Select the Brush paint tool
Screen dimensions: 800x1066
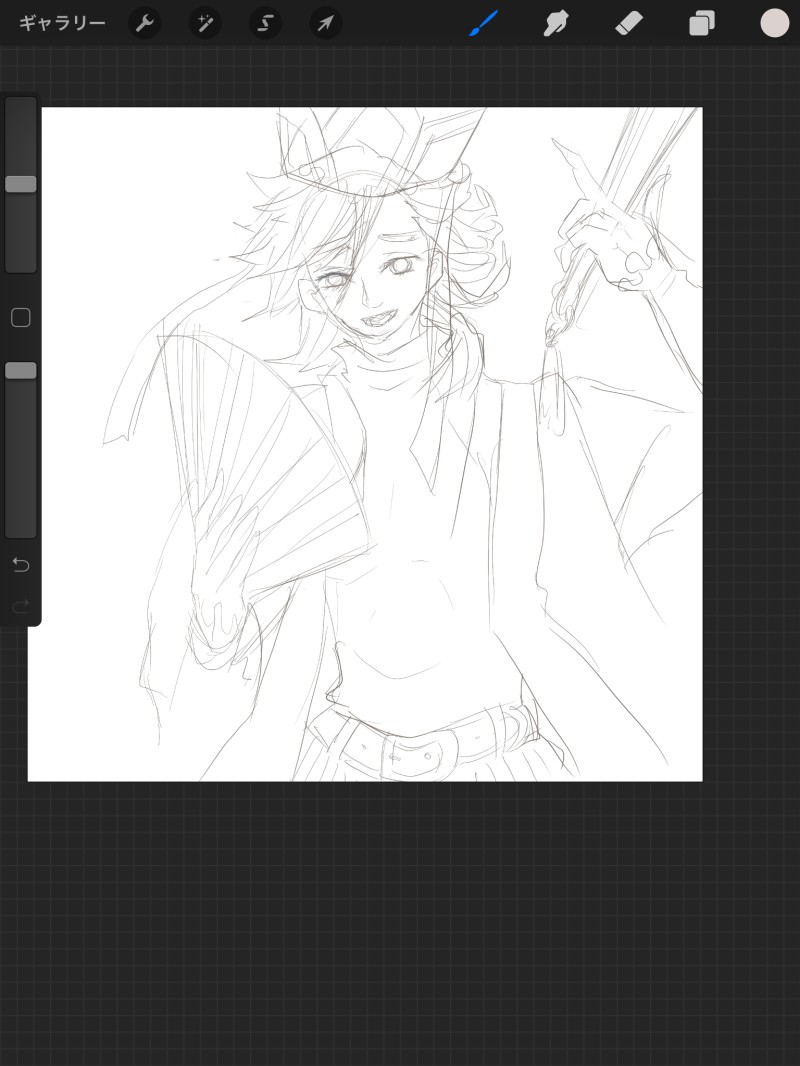coord(484,24)
